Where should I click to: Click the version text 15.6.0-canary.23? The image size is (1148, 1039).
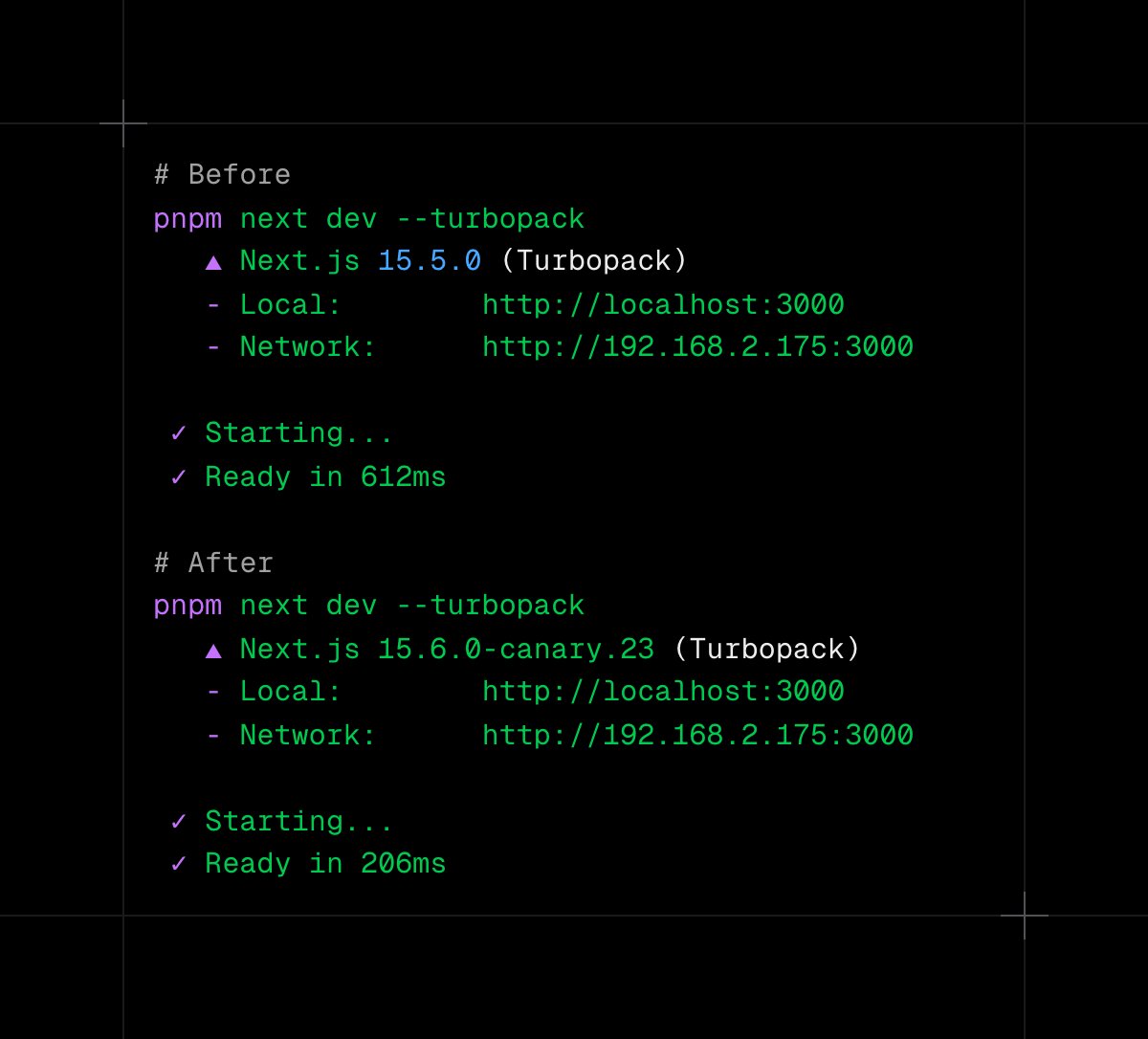coord(517,649)
